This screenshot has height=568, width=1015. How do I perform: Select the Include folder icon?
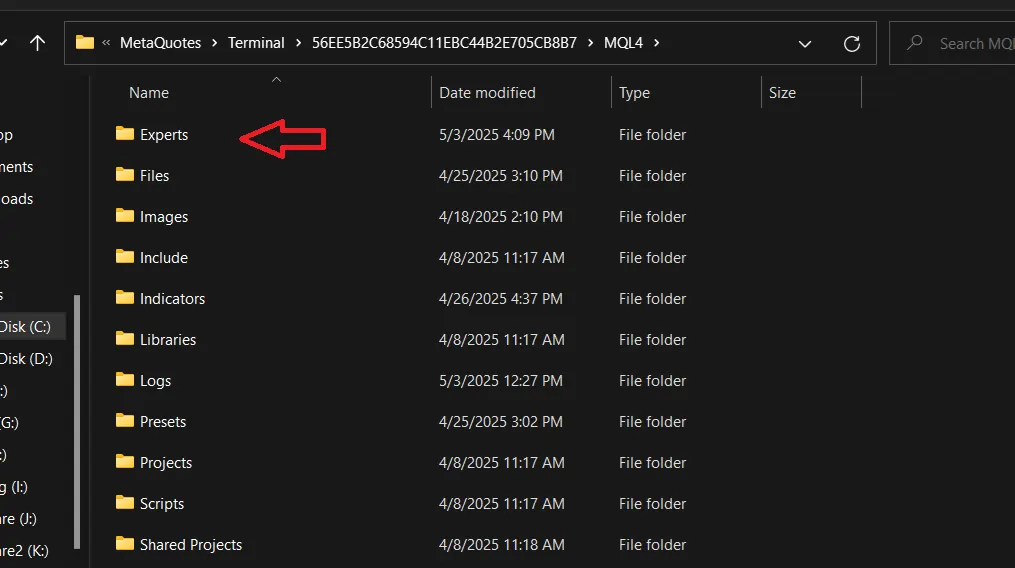click(125, 256)
